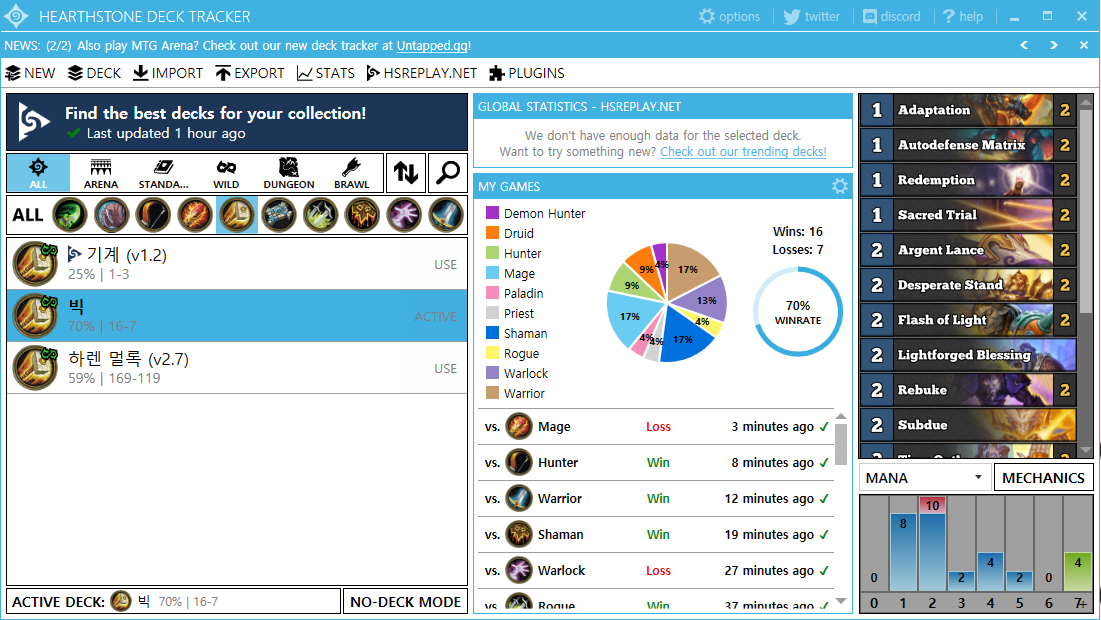Click the Warrior opponent icon in game list

click(519, 499)
